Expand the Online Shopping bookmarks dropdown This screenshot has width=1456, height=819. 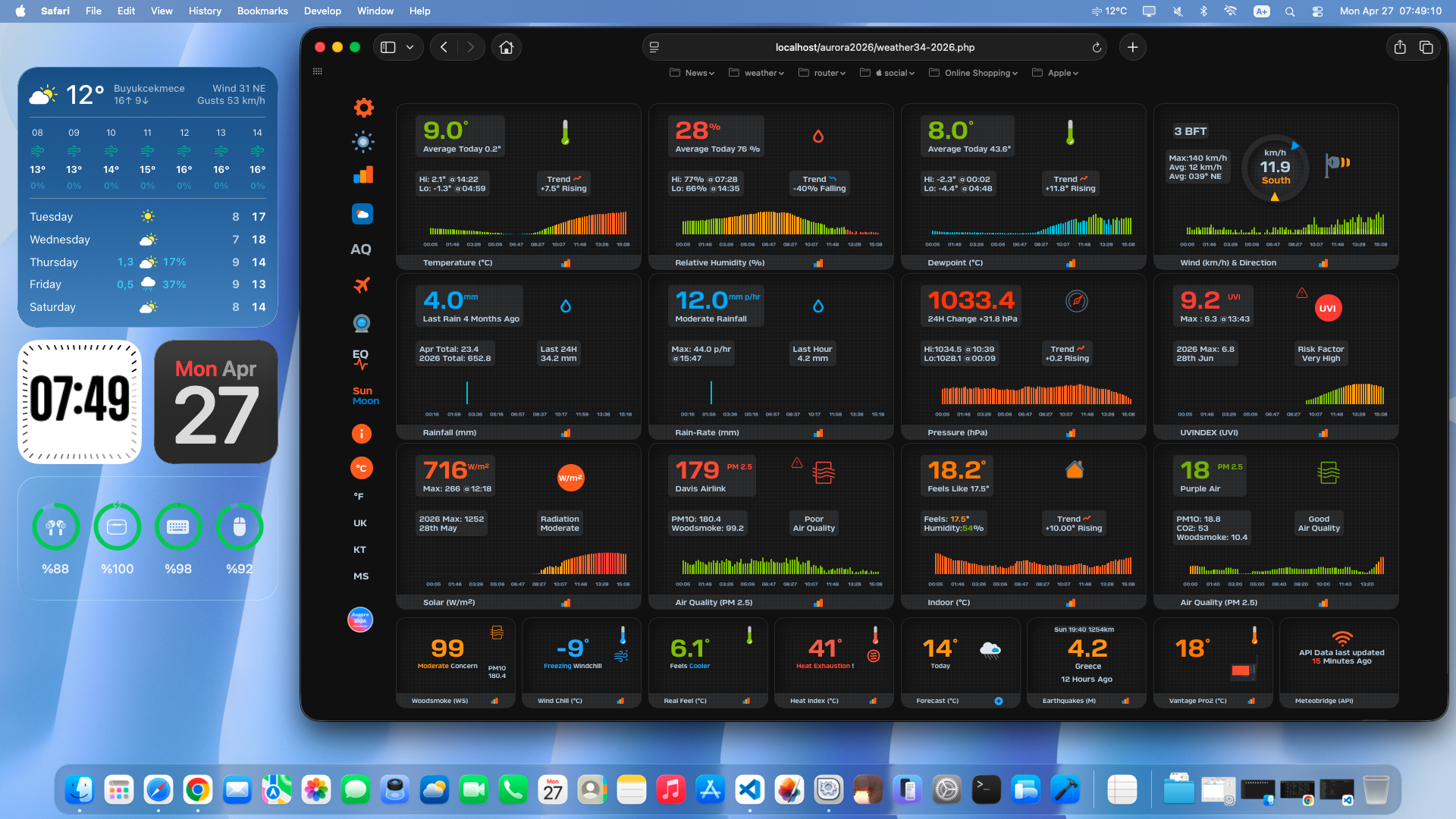[977, 73]
